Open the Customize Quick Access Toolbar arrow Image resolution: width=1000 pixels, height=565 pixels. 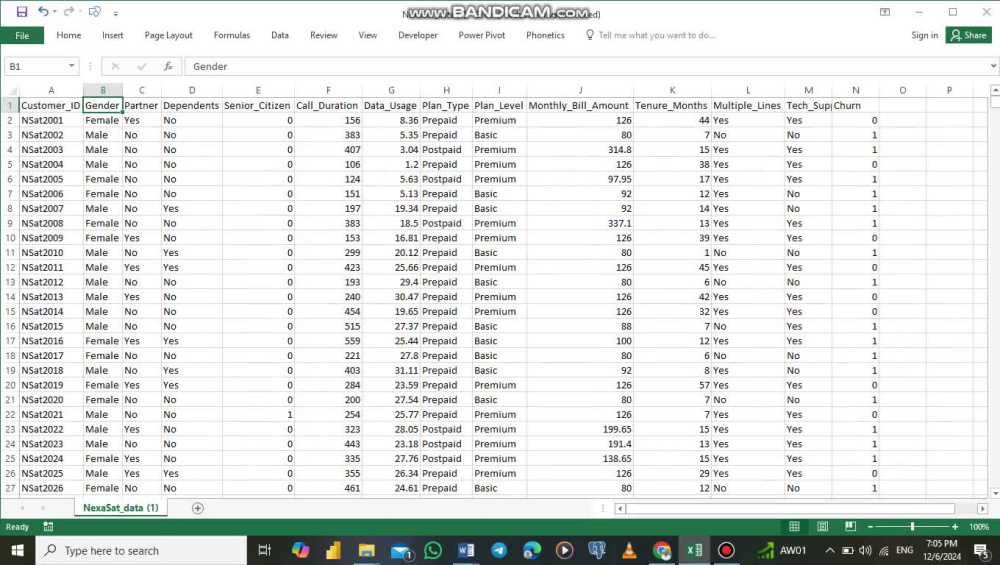click(x=115, y=13)
